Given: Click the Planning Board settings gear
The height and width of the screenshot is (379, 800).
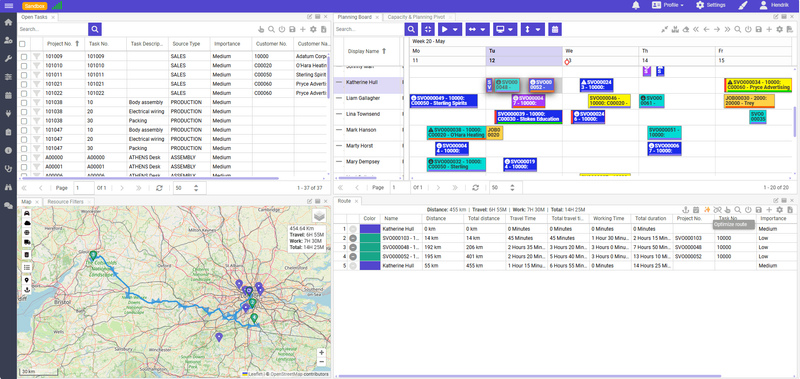Looking at the screenshot, I should 780,30.
